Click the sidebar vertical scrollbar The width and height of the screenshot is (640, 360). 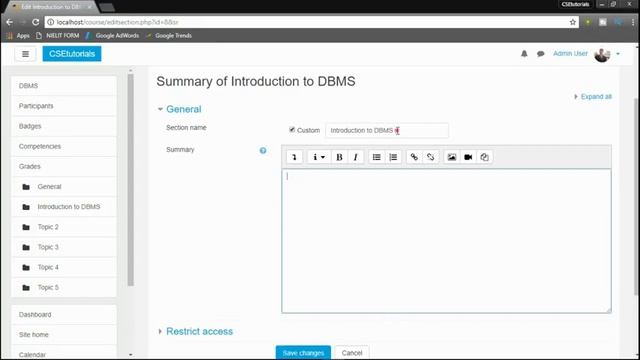click(131, 180)
